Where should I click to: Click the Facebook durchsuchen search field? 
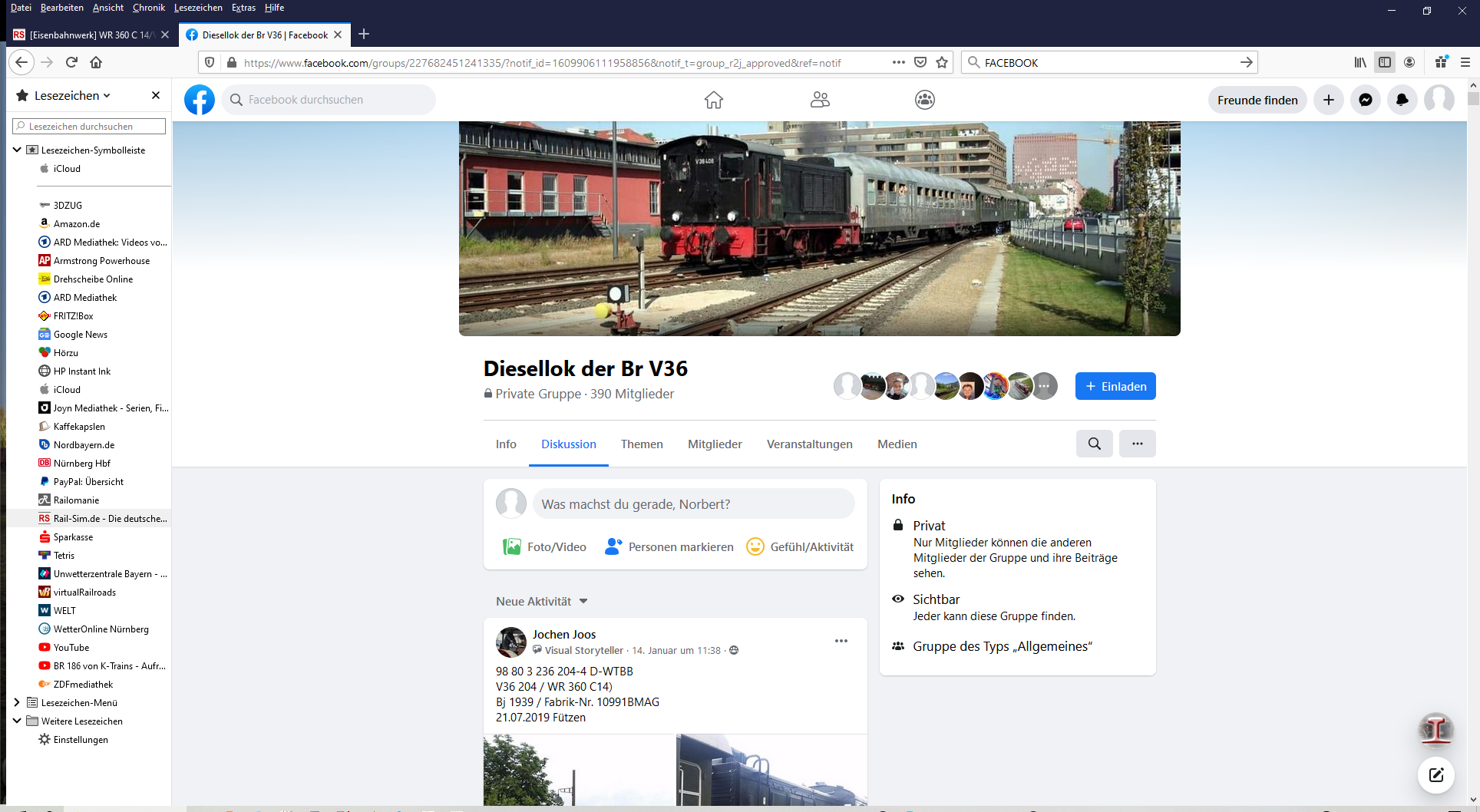coord(329,100)
